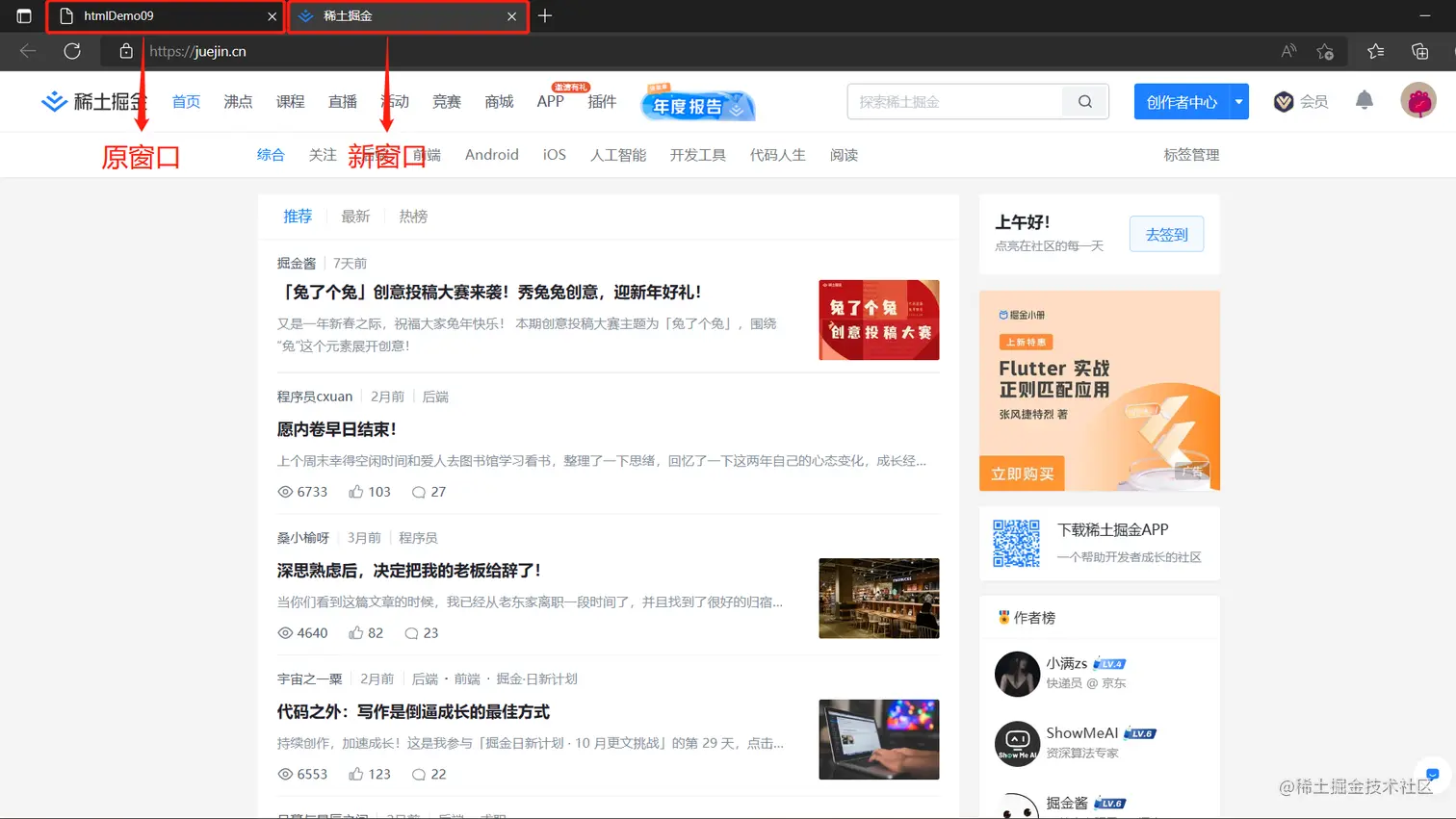Open the favorites list icon

tap(1376, 51)
